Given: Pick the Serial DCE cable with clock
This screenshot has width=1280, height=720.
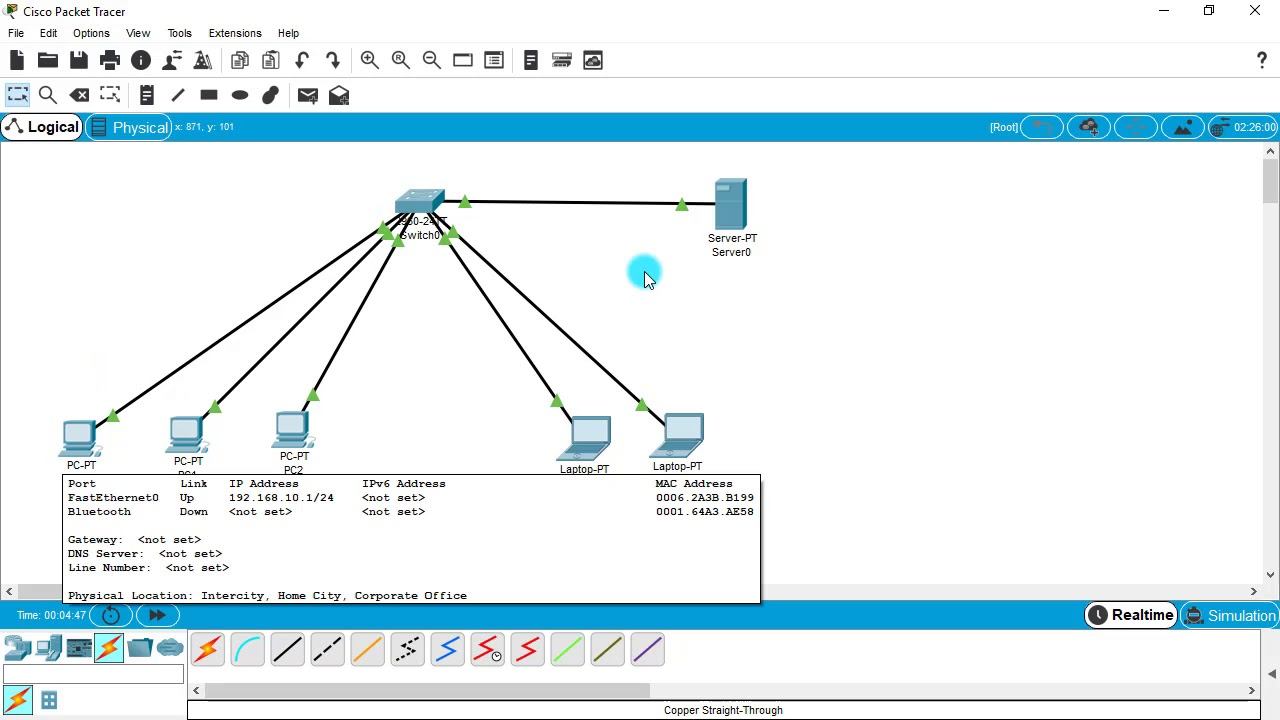Looking at the screenshot, I should pyautogui.click(x=487, y=650).
